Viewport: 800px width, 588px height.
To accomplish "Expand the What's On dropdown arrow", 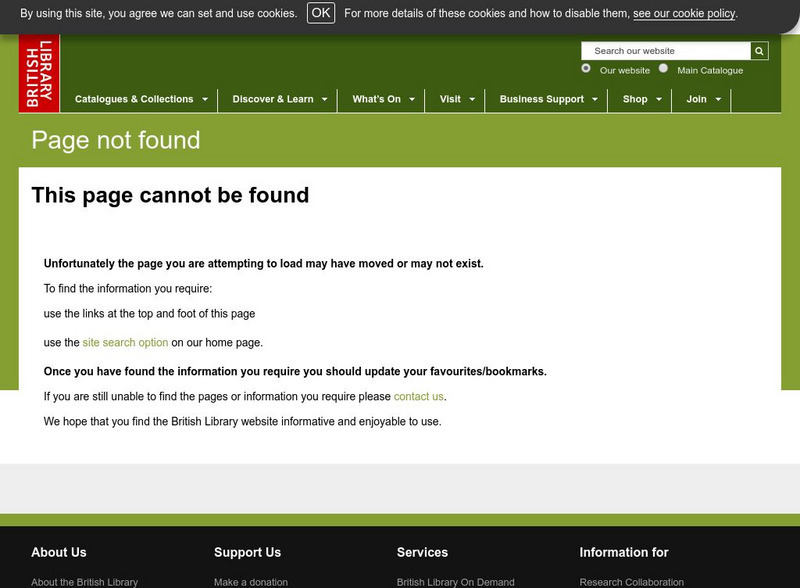I will tap(412, 100).
